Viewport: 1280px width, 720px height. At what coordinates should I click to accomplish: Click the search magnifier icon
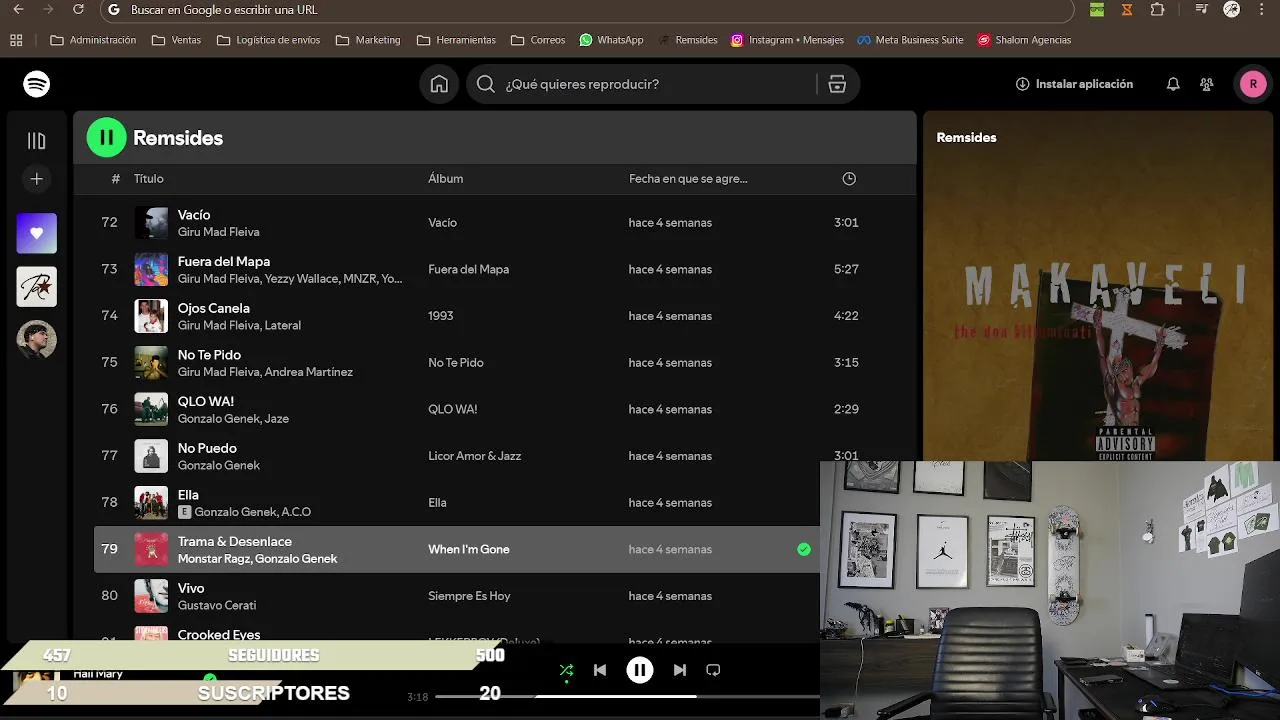(486, 84)
